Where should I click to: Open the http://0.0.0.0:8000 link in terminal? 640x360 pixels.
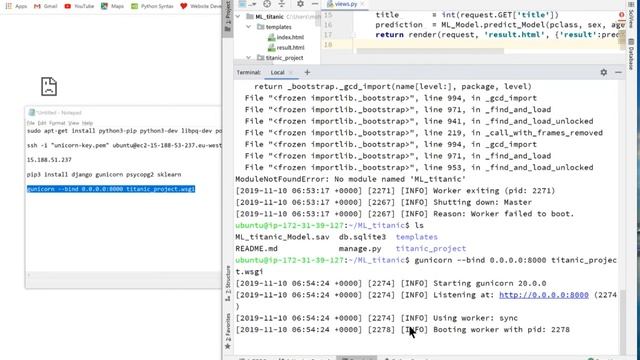tap(544, 295)
